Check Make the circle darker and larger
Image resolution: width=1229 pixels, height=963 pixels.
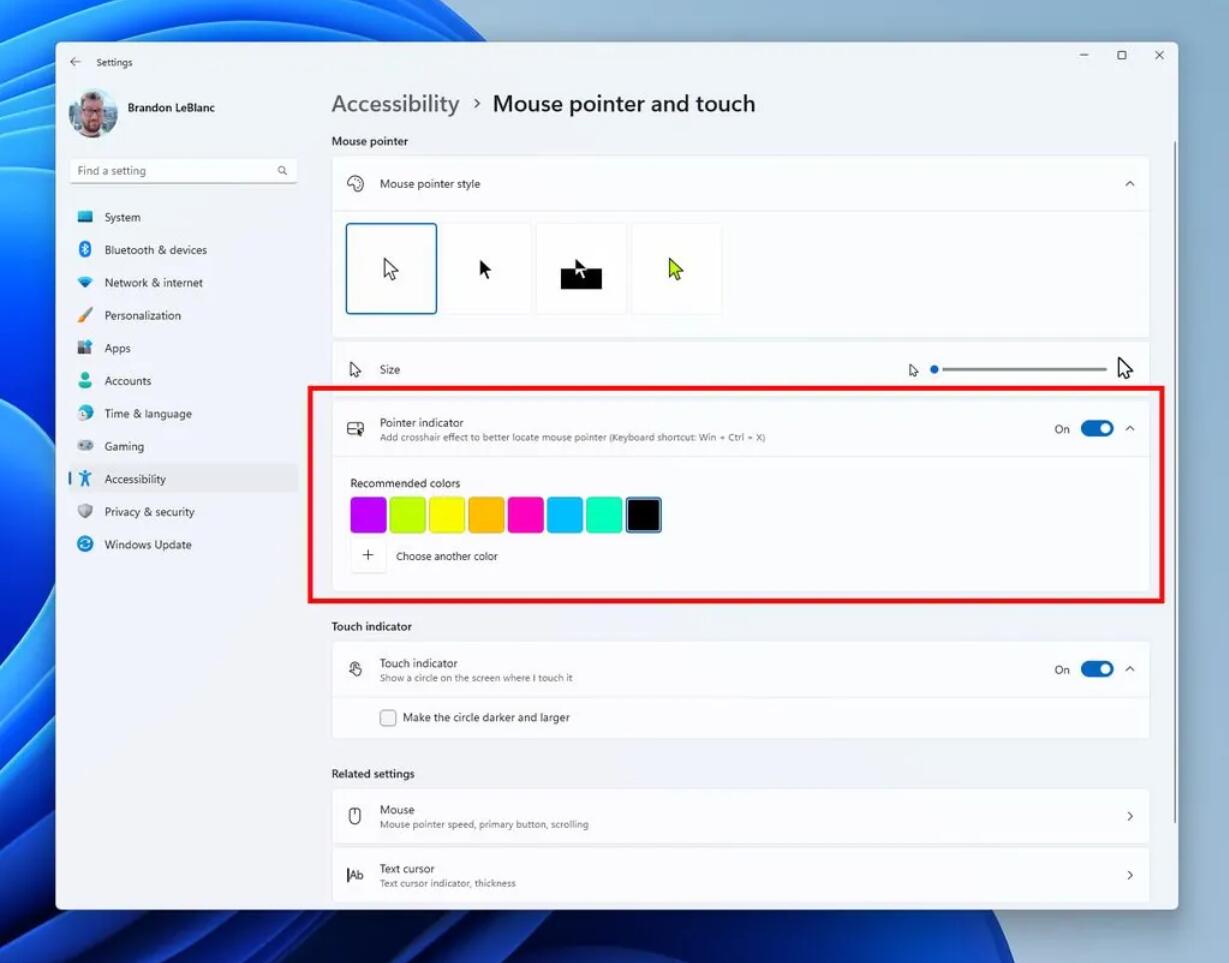(x=388, y=718)
